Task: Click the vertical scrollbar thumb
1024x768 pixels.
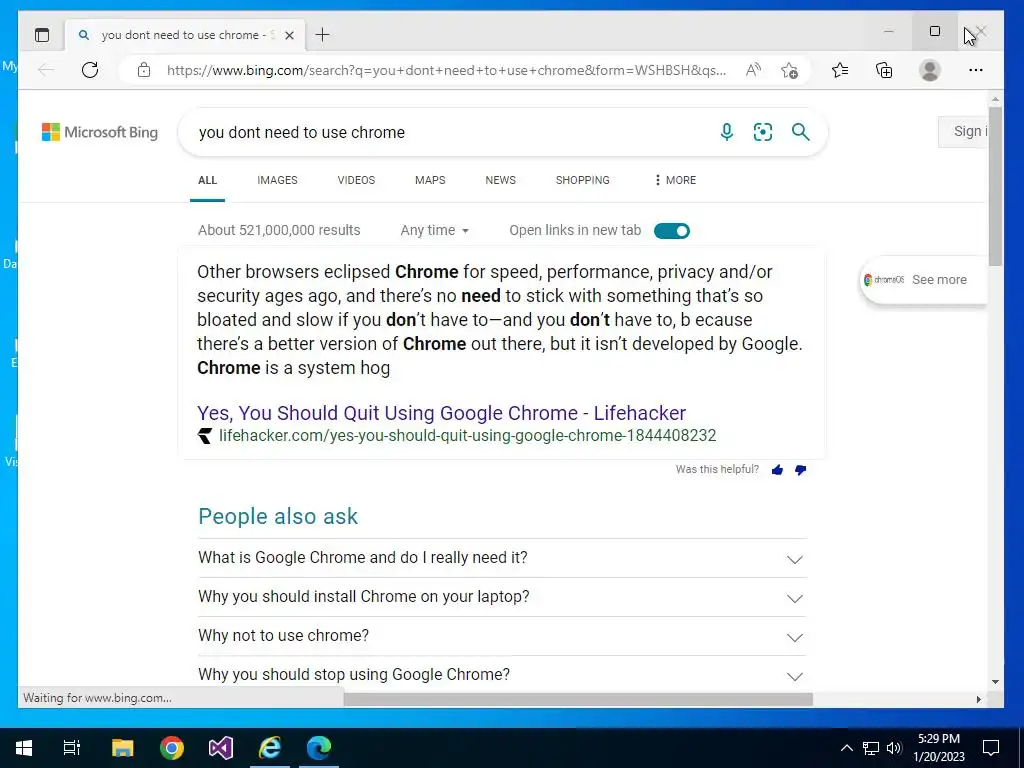Action: [x=995, y=186]
